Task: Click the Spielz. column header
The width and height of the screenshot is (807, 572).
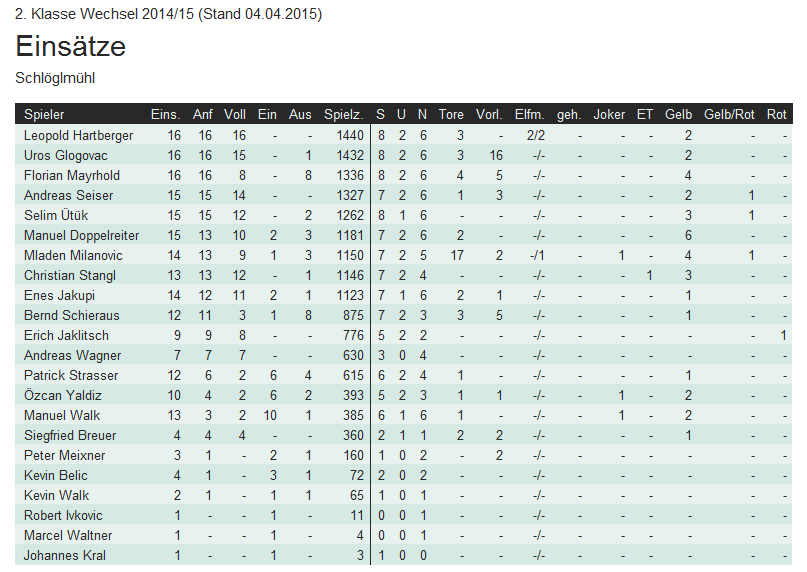Action: coord(343,115)
